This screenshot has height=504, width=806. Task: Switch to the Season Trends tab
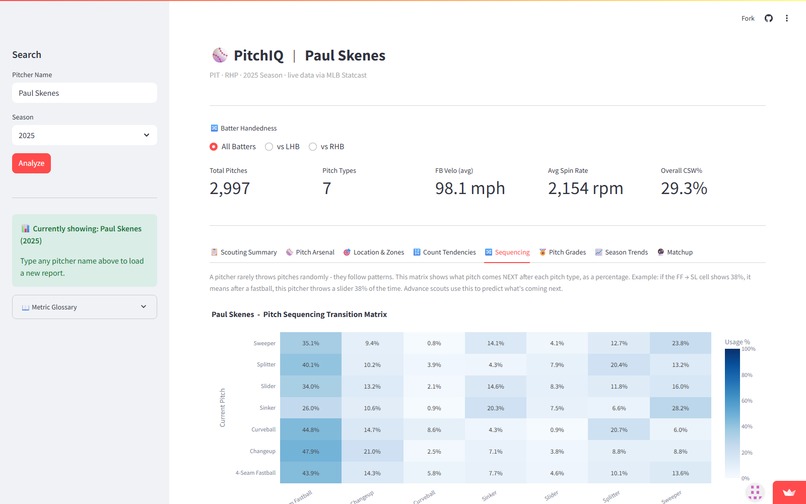622,252
